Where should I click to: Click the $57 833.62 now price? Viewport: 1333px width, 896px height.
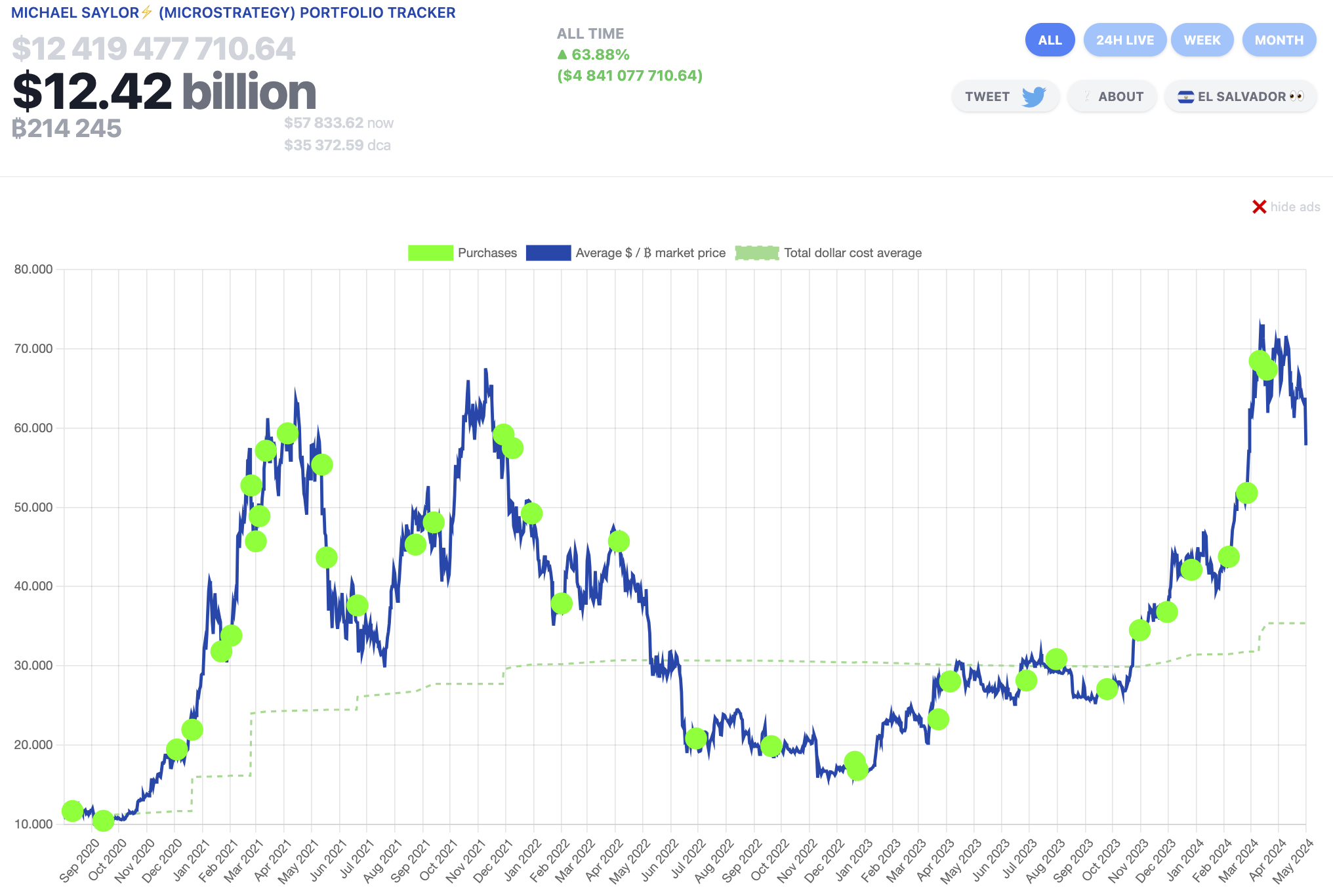point(338,123)
